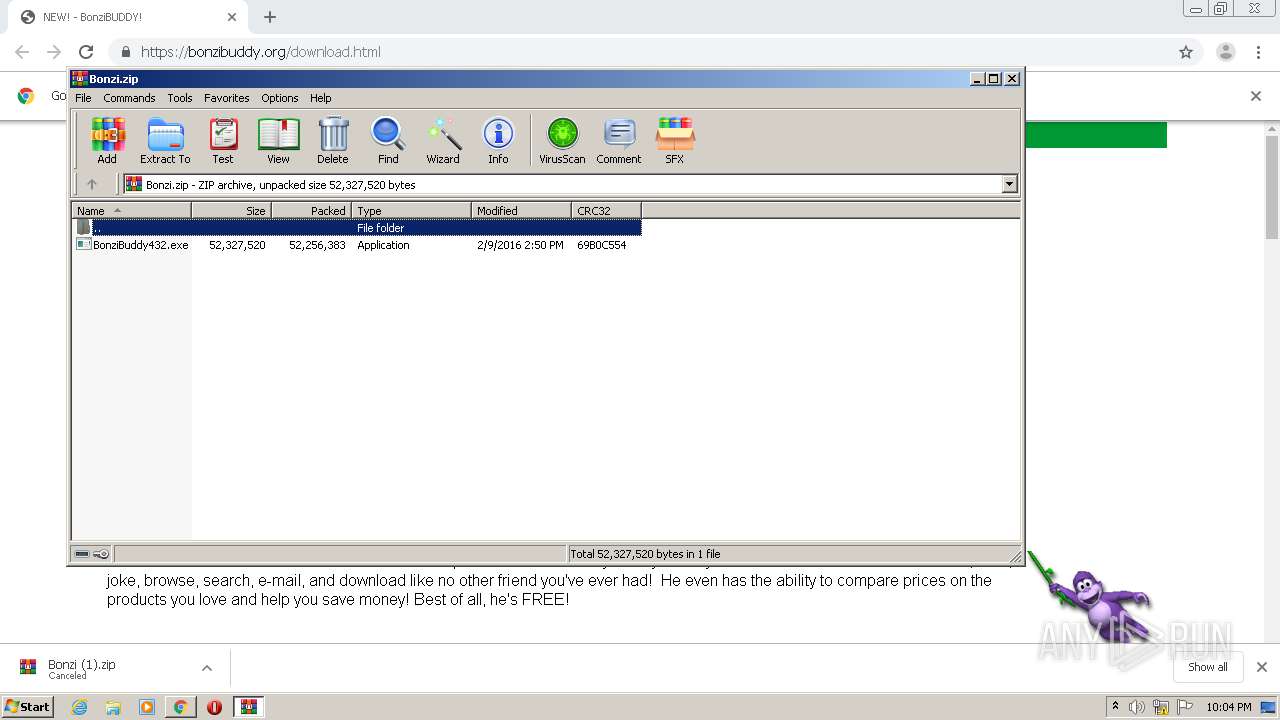The image size is (1280, 720).
Task: Click the CRC value 69B0C554
Action: click(x=602, y=245)
